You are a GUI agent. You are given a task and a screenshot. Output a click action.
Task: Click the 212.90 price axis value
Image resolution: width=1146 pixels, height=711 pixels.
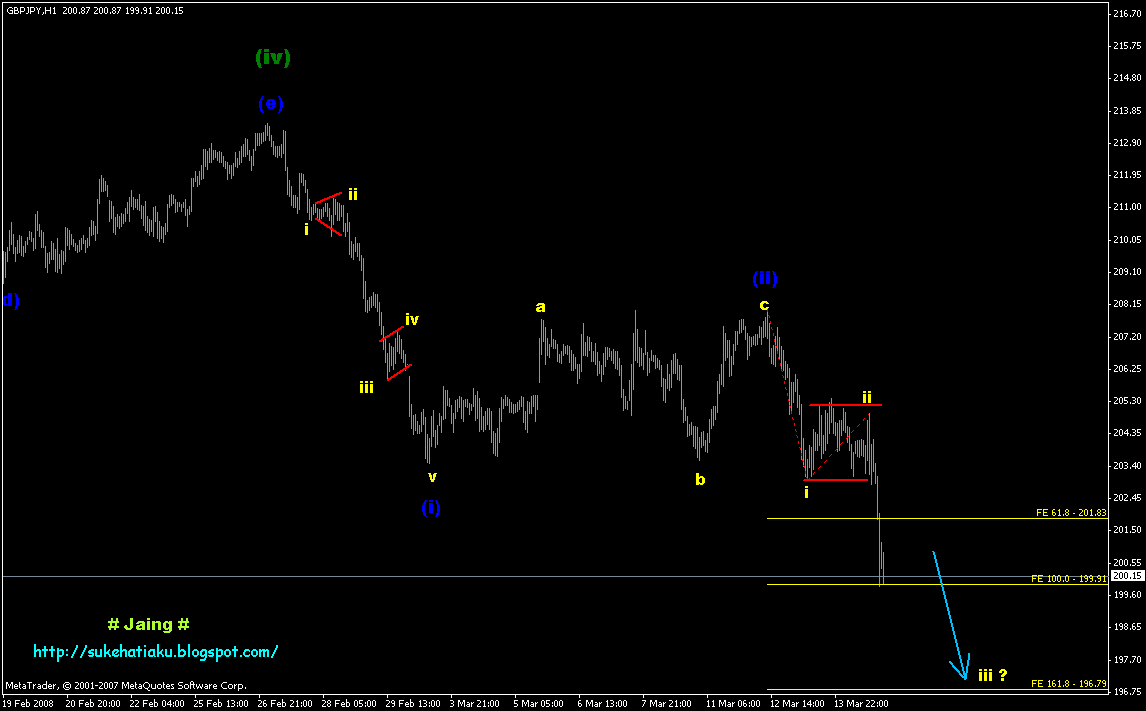click(x=1126, y=142)
